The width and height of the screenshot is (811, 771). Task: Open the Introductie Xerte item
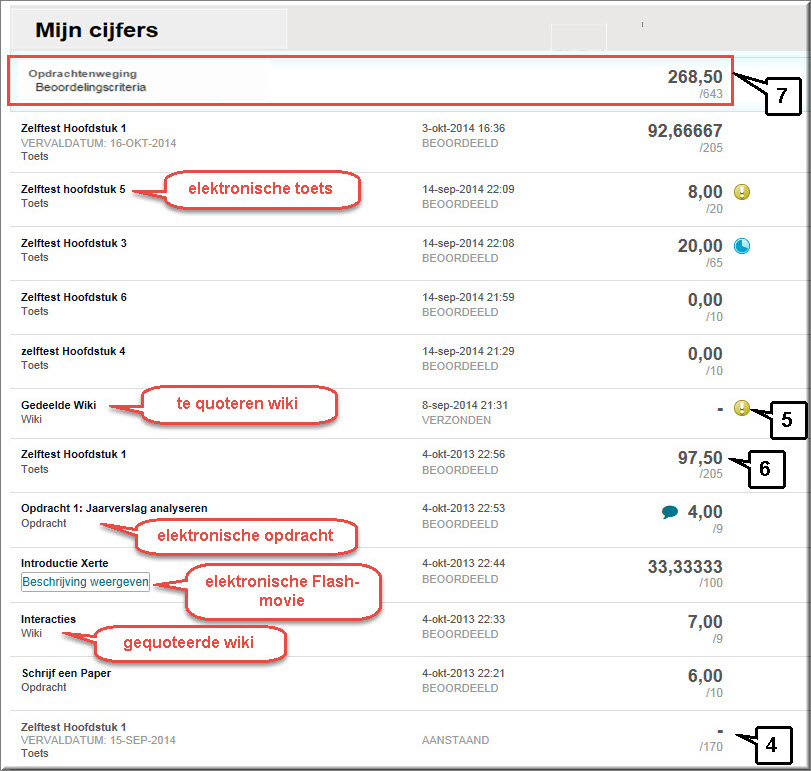65,563
